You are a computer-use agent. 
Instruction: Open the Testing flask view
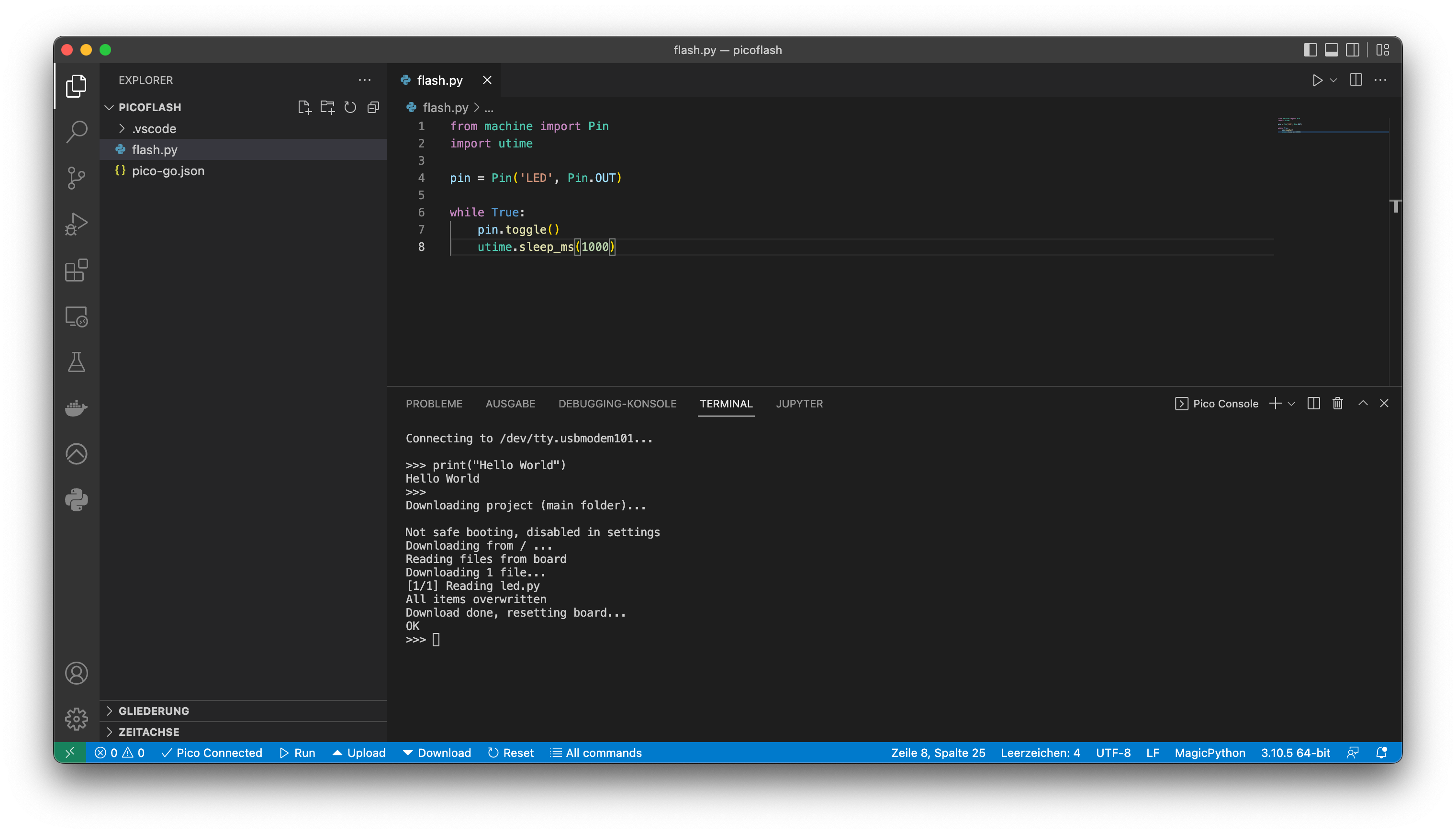click(x=76, y=362)
